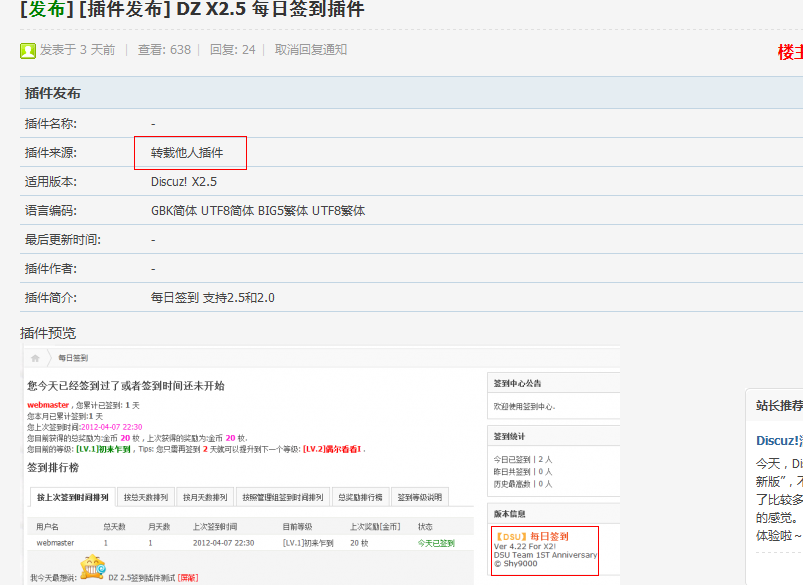803x585 pixels.
Task: Select the "Discuz! X2.5" version value
Action: coord(184,182)
